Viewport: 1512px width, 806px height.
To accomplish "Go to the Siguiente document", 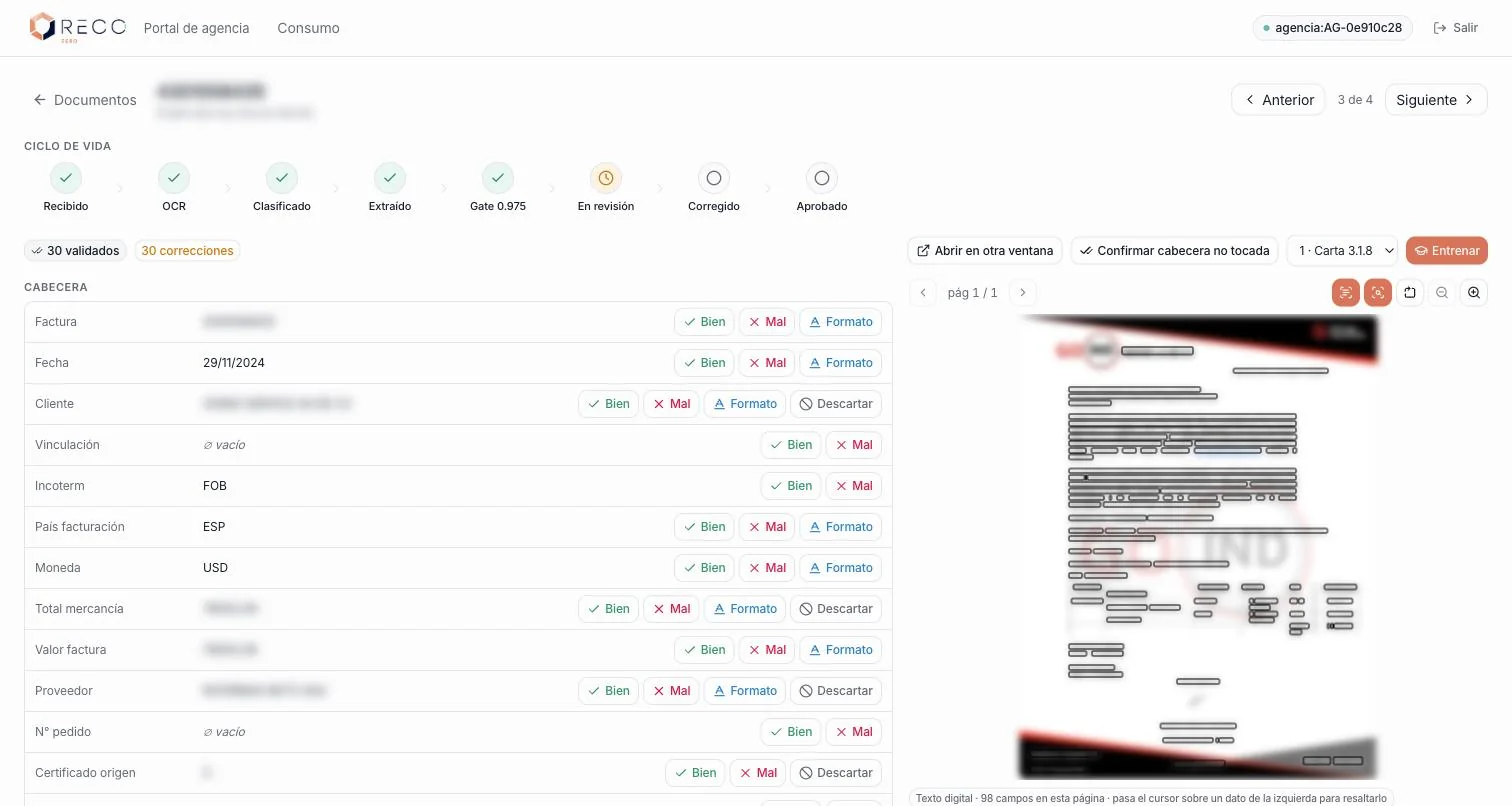I will [1436, 100].
